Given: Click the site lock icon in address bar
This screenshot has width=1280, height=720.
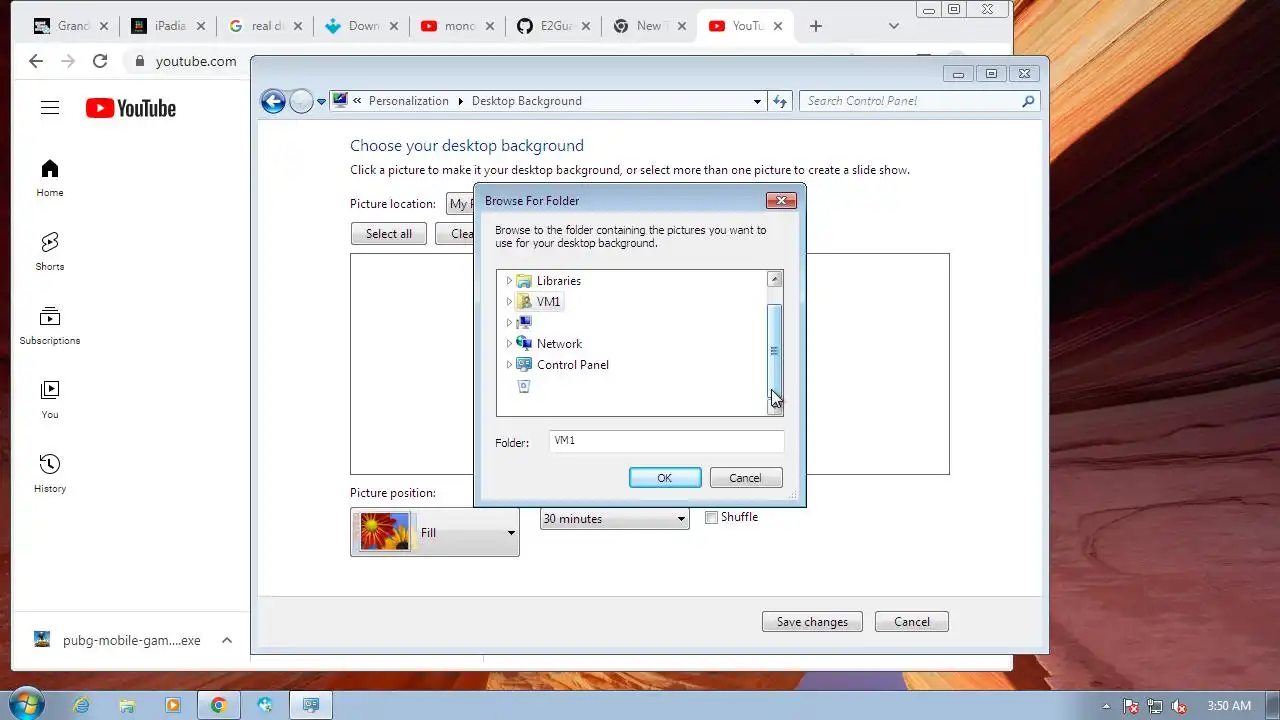Looking at the screenshot, I should click(x=140, y=61).
